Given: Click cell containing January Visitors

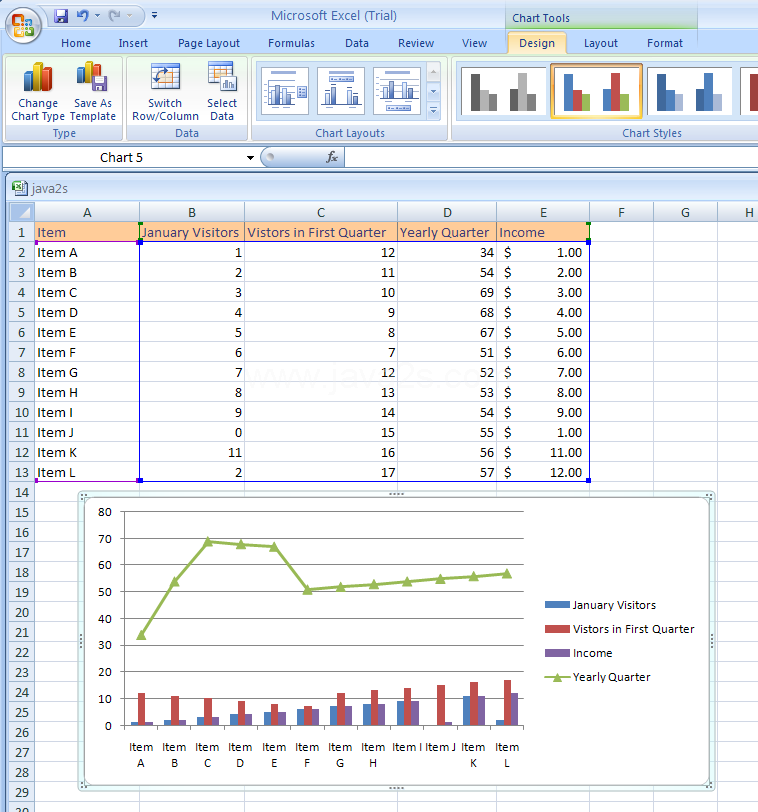Looking at the screenshot, I should [x=192, y=233].
